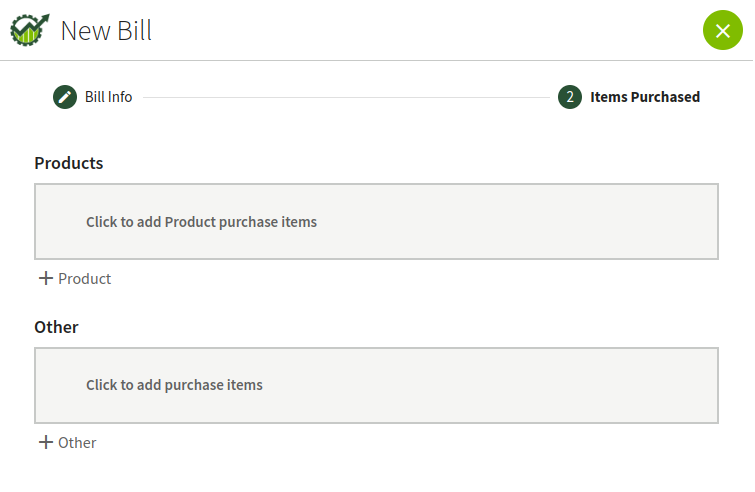This screenshot has width=755, height=492.
Task: Click the plus icon next to Other
Action: (46, 442)
